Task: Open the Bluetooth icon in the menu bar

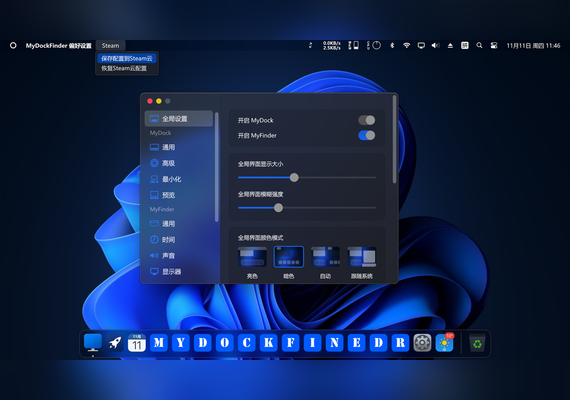Action: pyautogui.click(x=392, y=45)
